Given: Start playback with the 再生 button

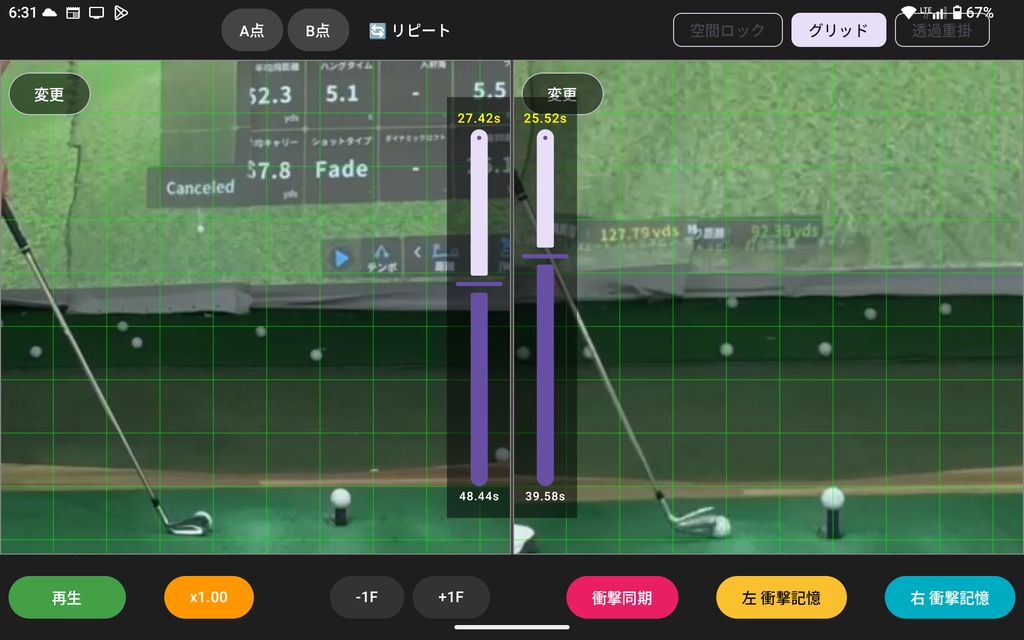Looking at the screenshot, I should coord(67,597).
